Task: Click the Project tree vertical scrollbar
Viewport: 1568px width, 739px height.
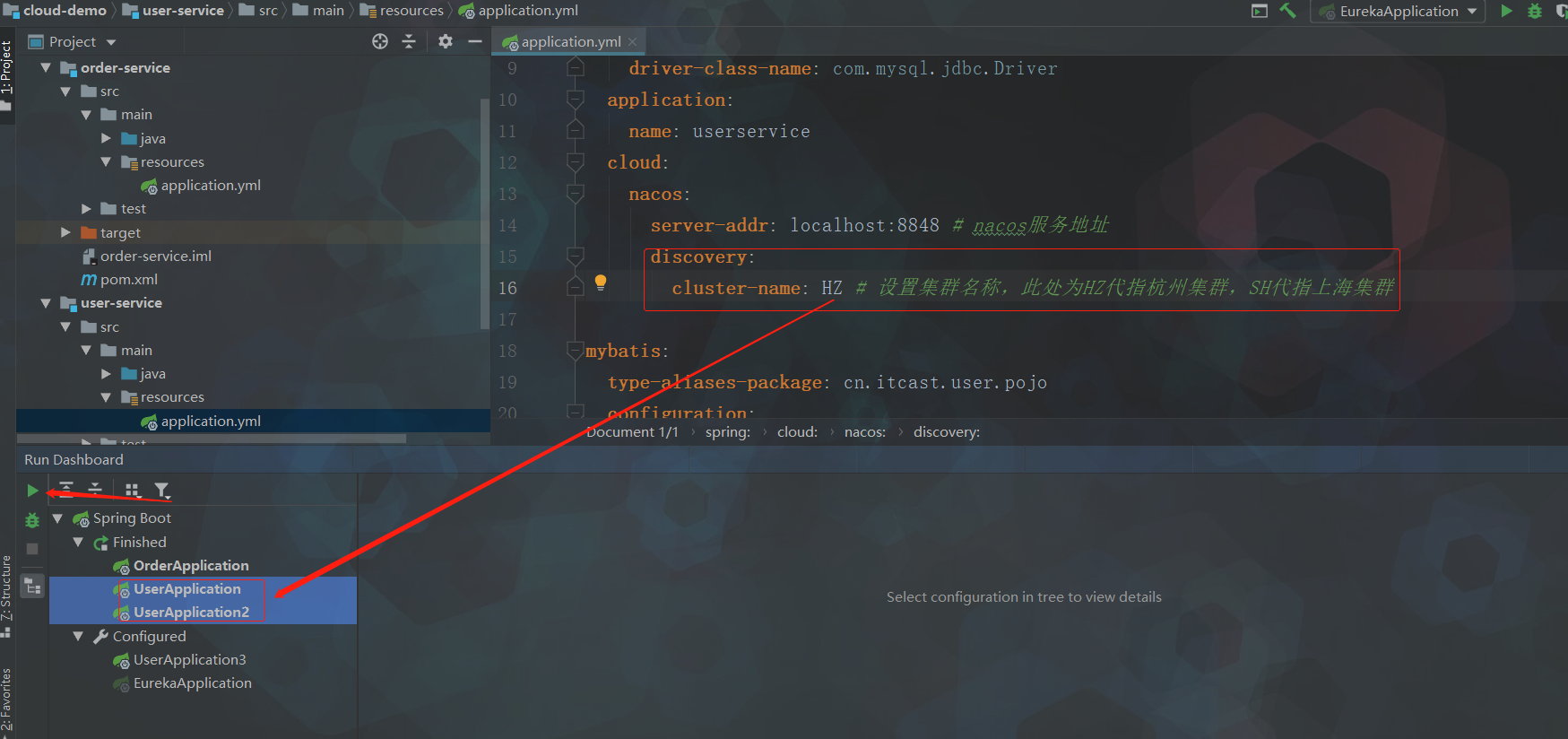Action: pyautogui.click(x=485, y=213)
